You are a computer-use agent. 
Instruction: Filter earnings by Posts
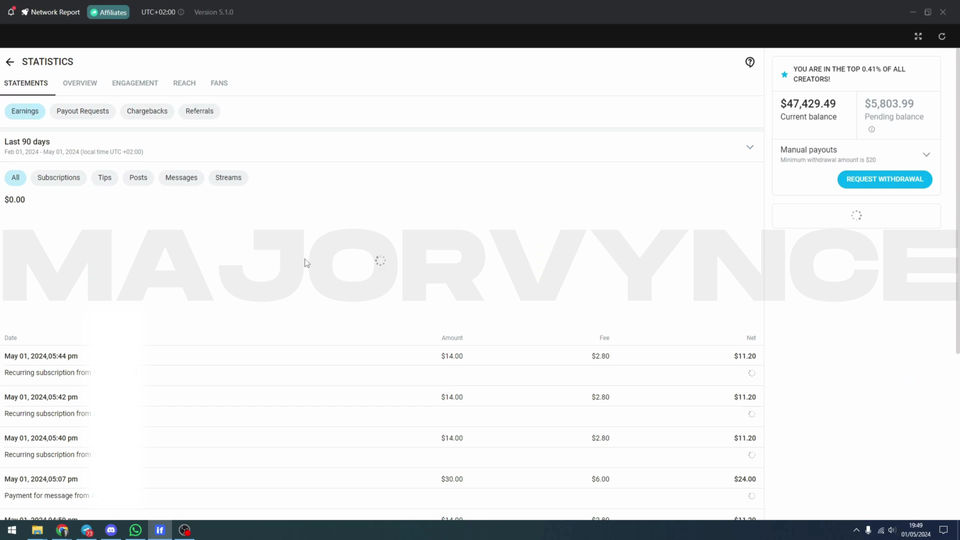click(x=138, y=178)
